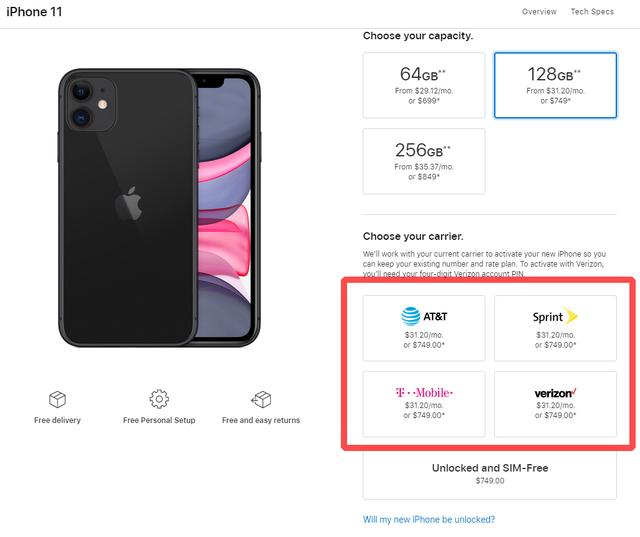This screenshot has height=537, width=640.
Task: Click the black iPhone 11 product image
Action: 155,207
